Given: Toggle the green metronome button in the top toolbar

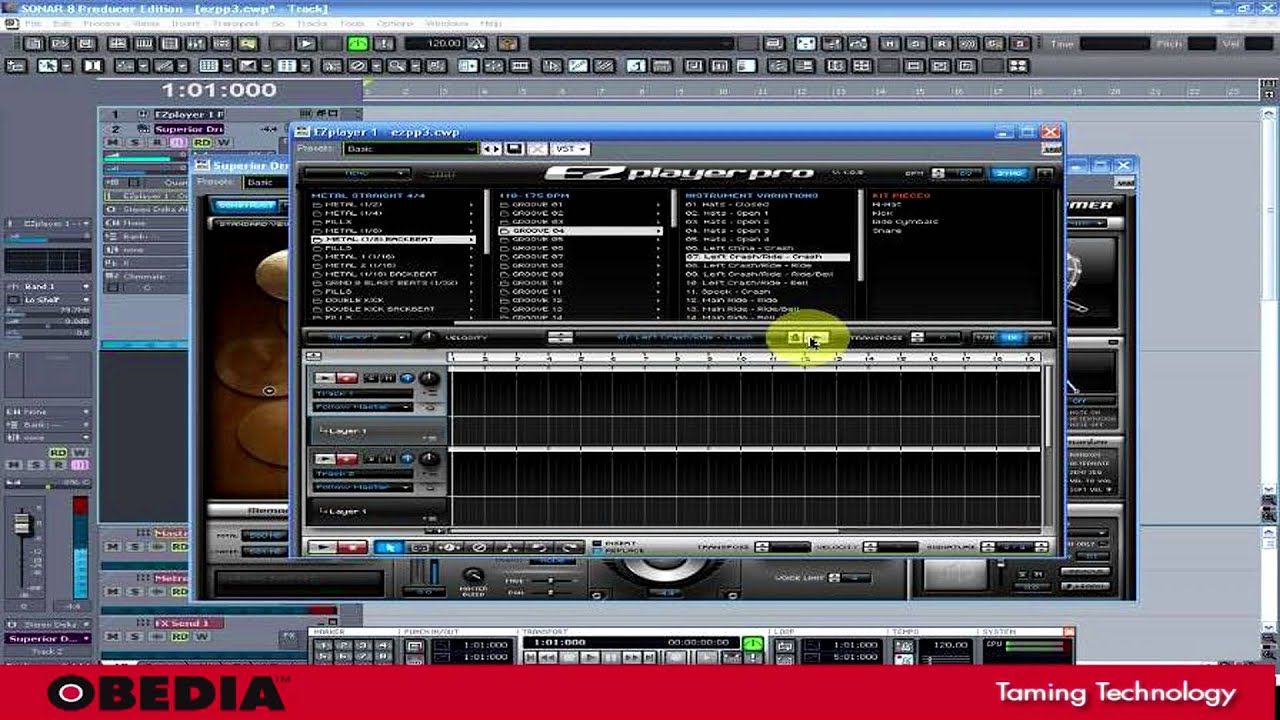Looking at the screenshot, I should (357, 44).
